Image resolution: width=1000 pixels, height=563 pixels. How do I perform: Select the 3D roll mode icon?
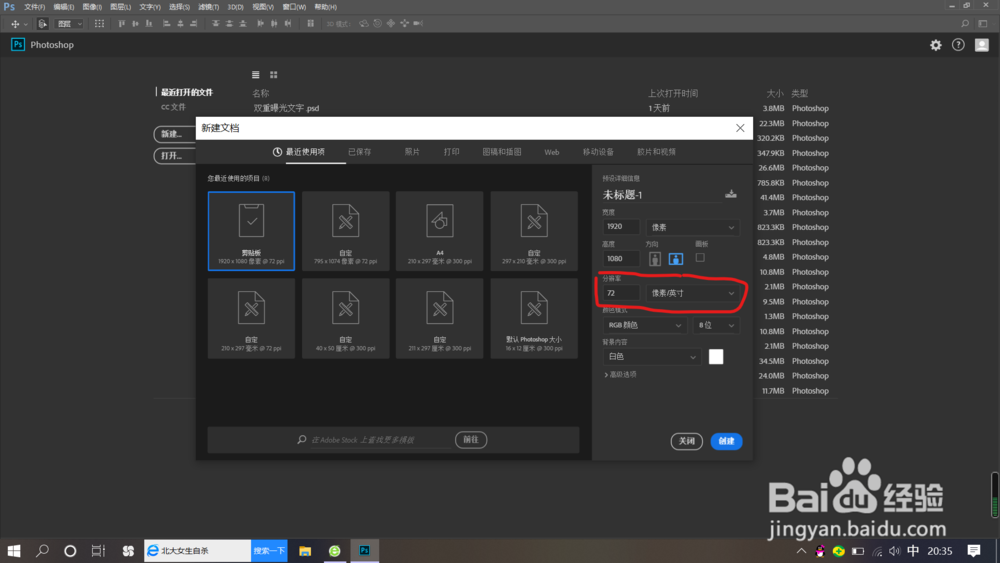378,24
